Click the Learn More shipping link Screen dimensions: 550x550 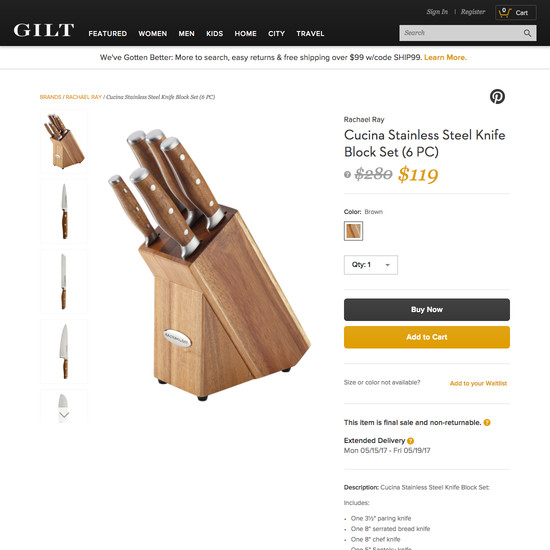[x=445, y=58]
